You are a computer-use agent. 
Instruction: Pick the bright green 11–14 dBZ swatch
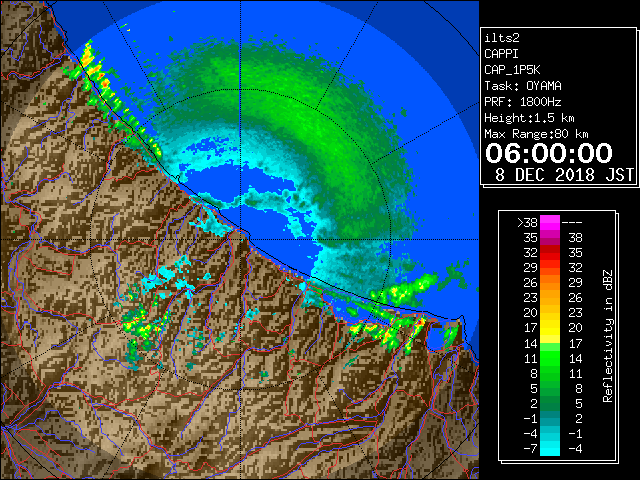(550, 358)
